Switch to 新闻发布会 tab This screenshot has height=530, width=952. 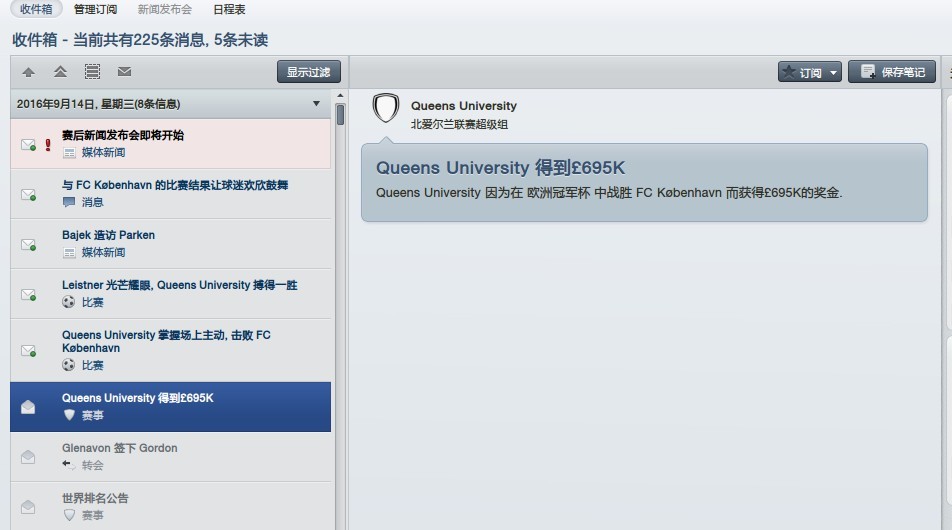point(165,9)
